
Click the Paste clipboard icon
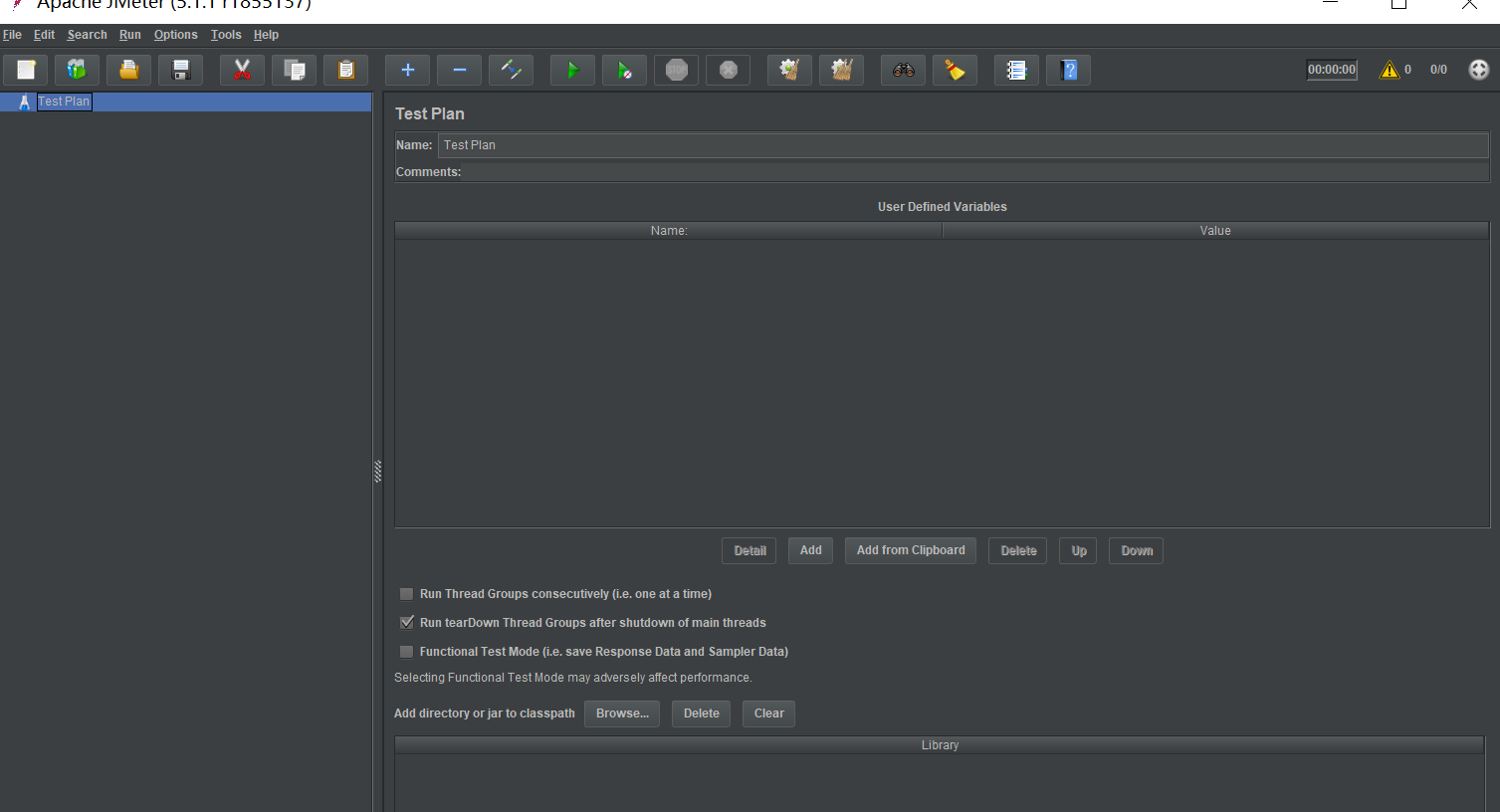(345, 70)
